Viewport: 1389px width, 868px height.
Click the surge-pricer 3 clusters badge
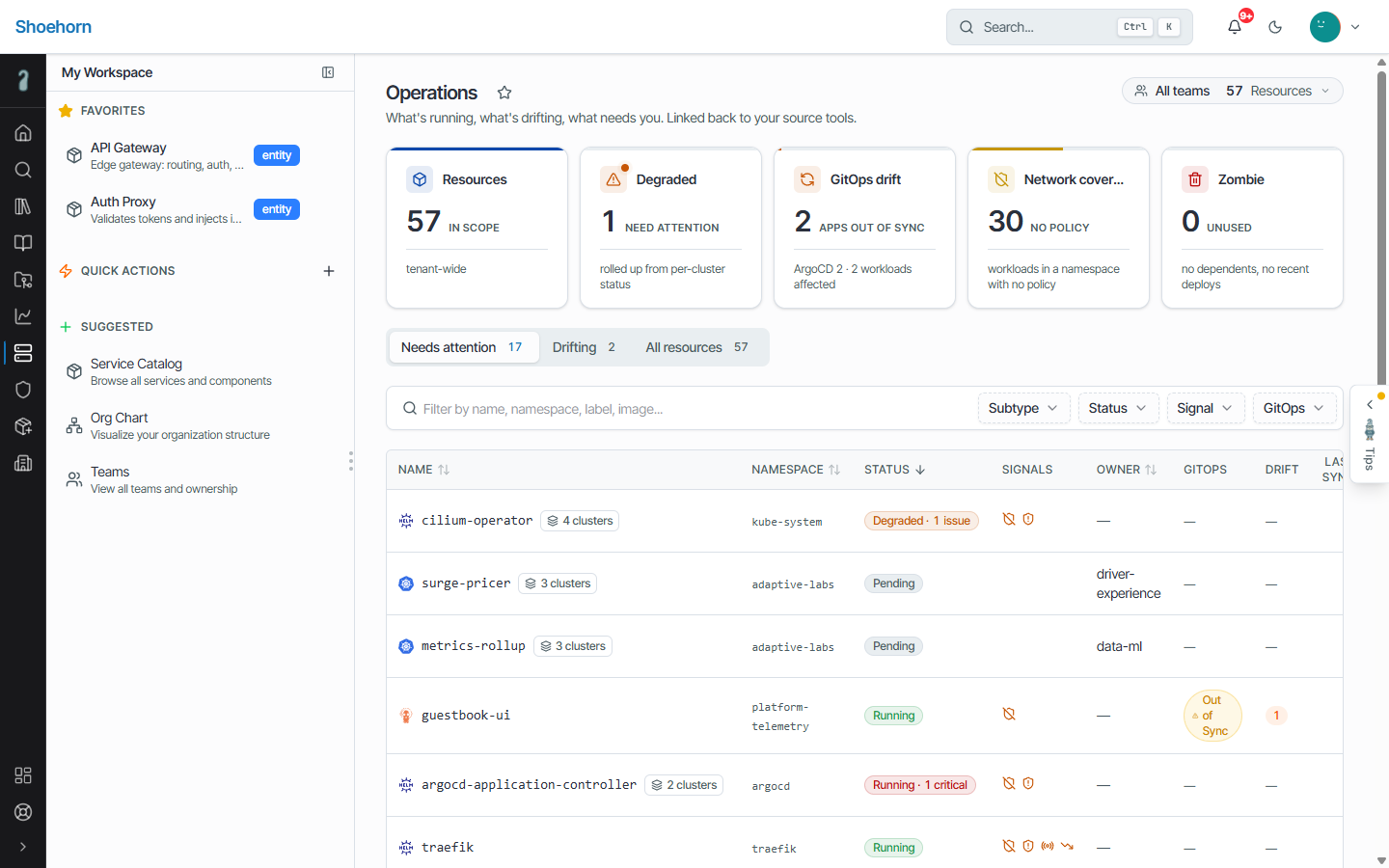pyautogui.click(x=558, y=583)
